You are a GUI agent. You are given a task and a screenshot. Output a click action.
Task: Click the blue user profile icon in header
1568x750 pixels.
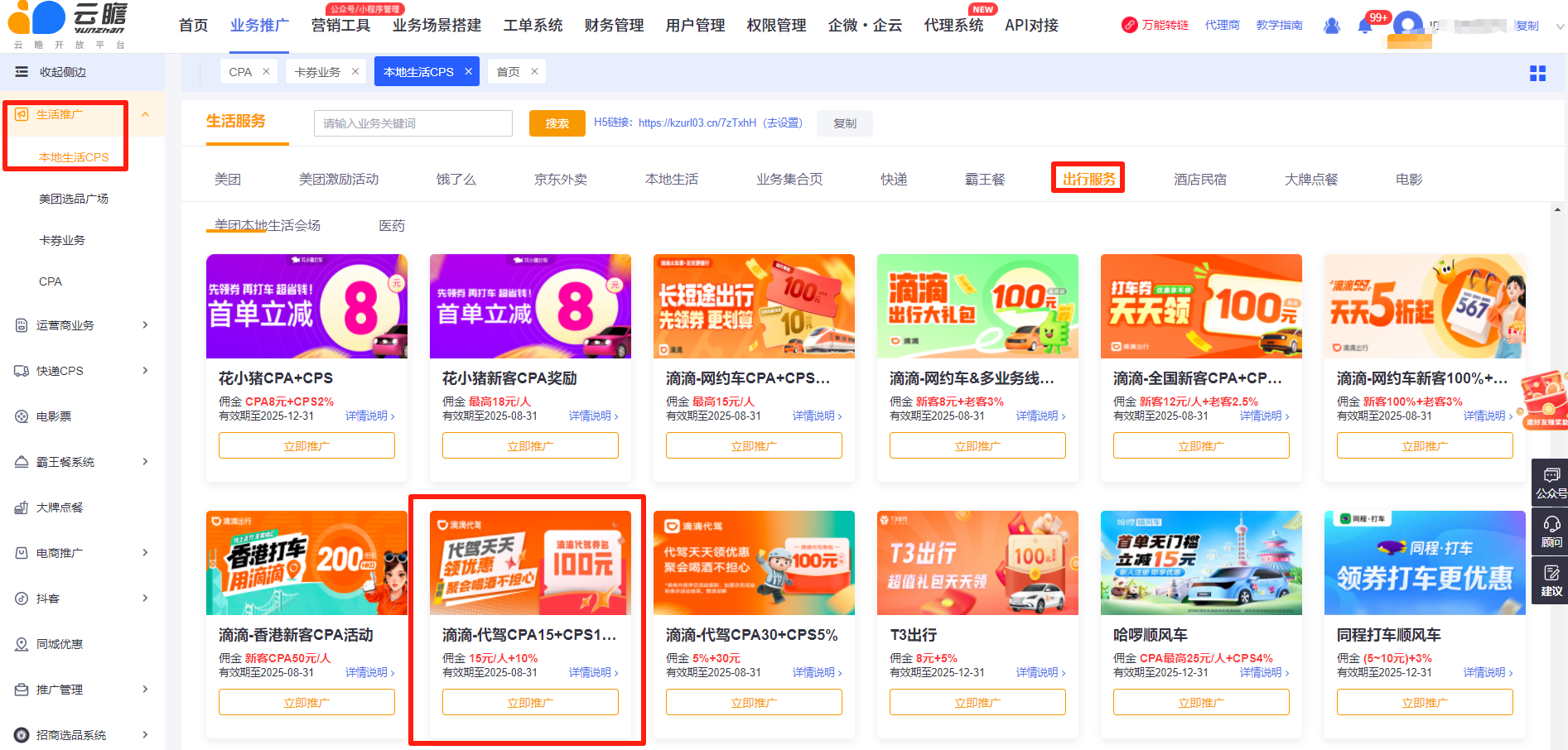pos(1332,26)
